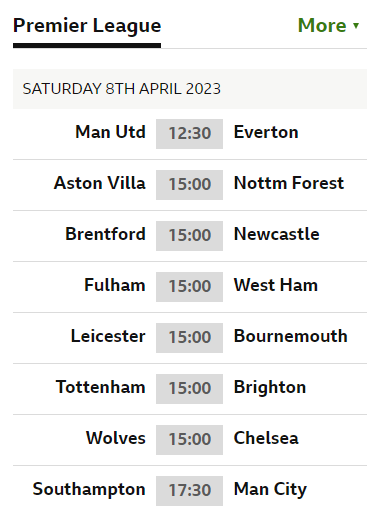Open the Fulham team link
The image size is (390, 522).
[115, 285]
